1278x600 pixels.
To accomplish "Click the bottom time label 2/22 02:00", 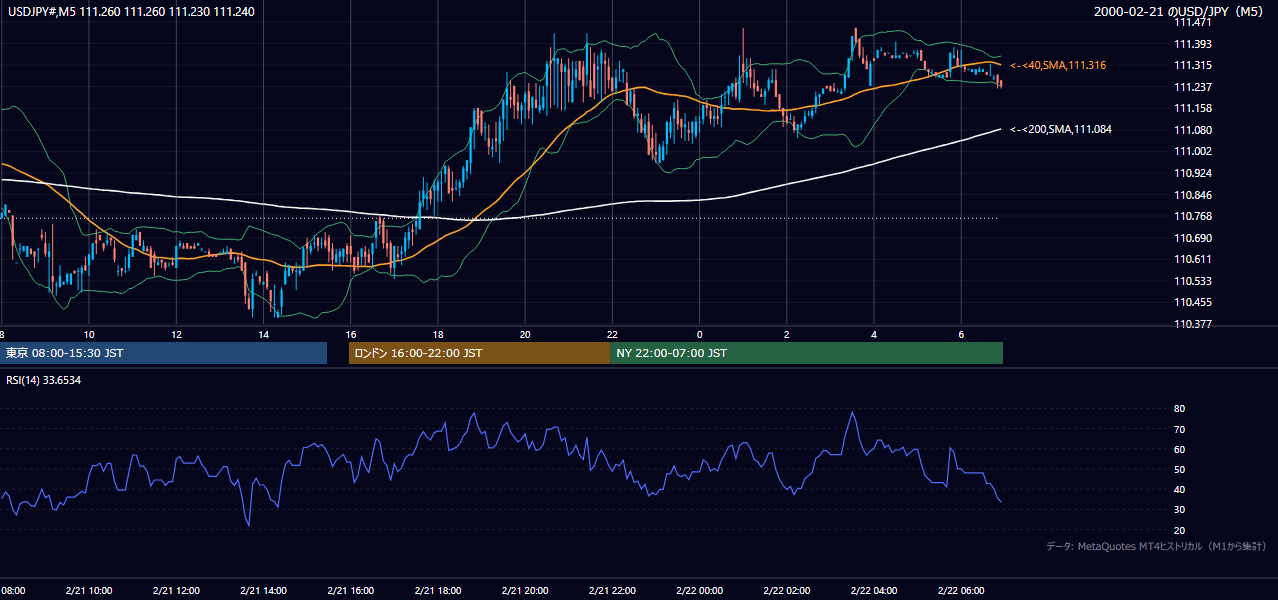I will [786, 590].
